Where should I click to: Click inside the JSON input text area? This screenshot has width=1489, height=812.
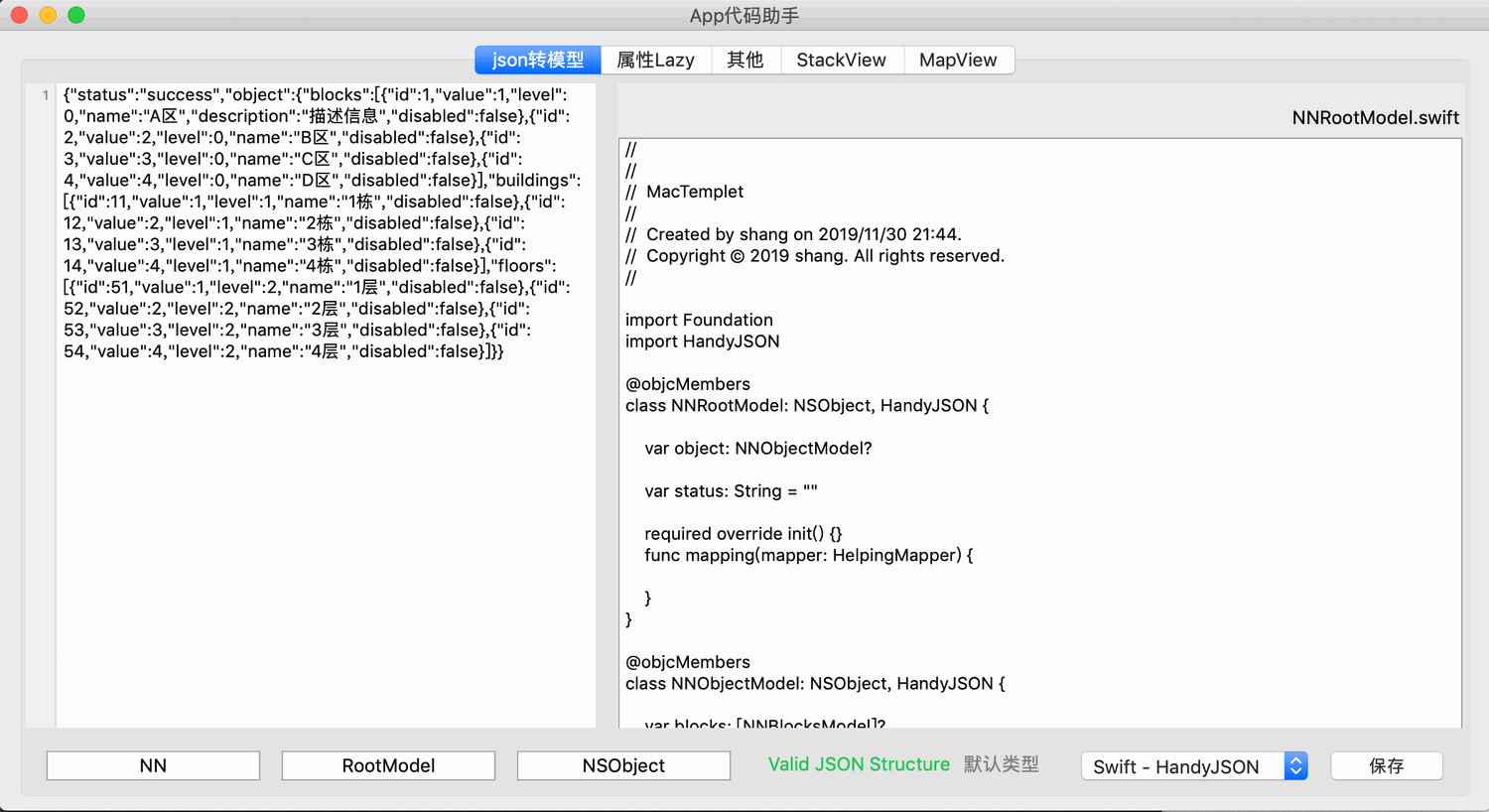pyautogui.click(x=326, y=405)
